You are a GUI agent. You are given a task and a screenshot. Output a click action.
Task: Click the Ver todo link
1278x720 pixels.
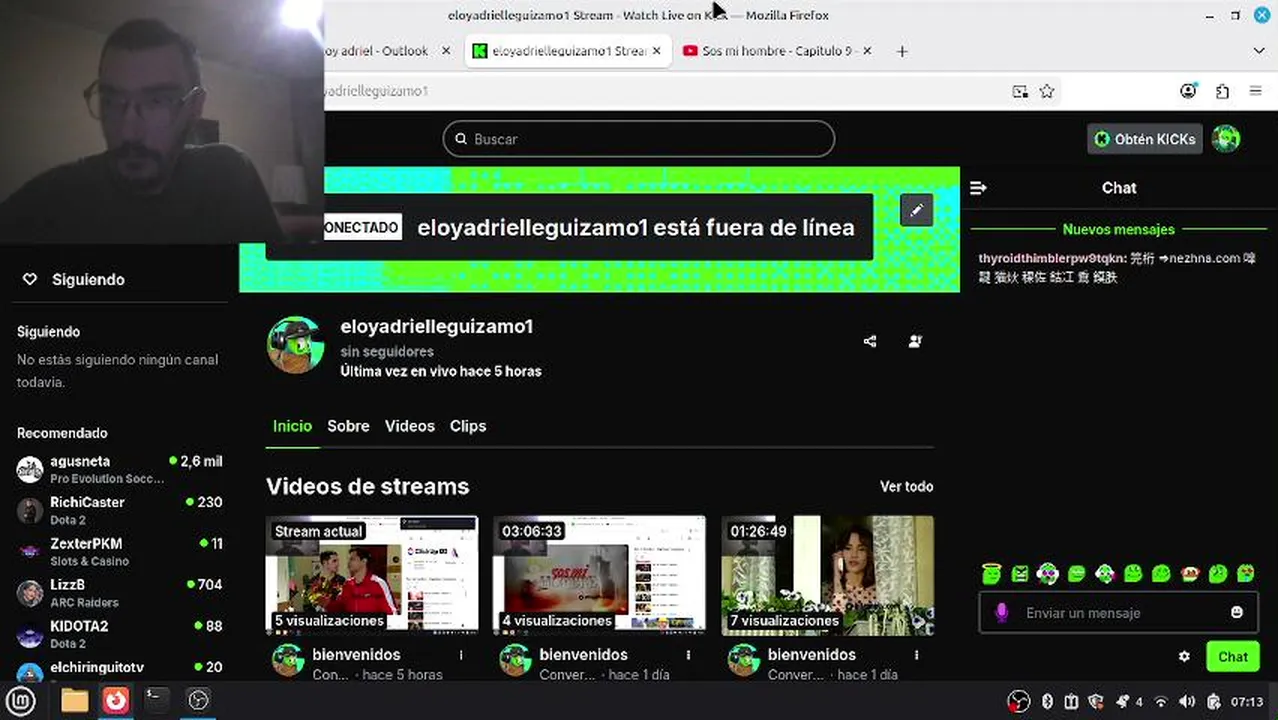[x=906, y=487]
